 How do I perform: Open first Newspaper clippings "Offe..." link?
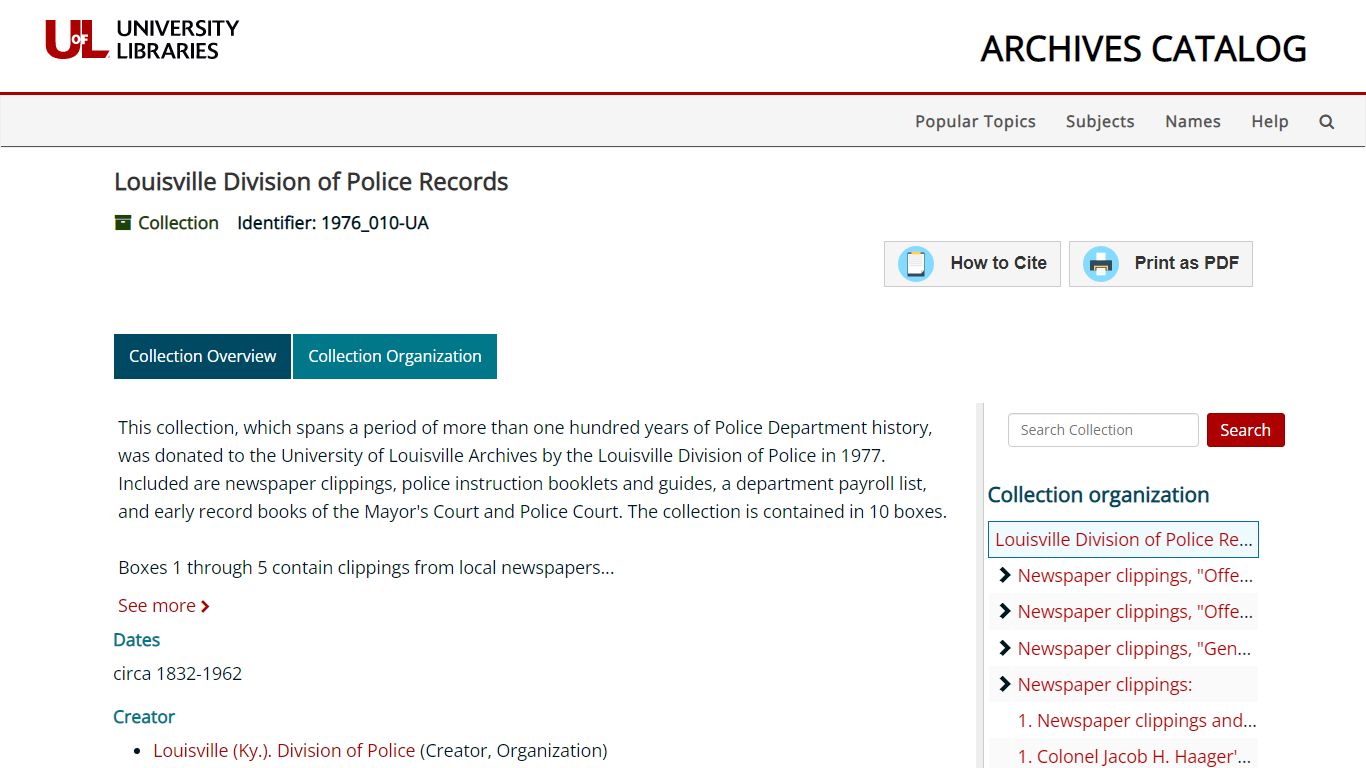[x=1135, y=575]
